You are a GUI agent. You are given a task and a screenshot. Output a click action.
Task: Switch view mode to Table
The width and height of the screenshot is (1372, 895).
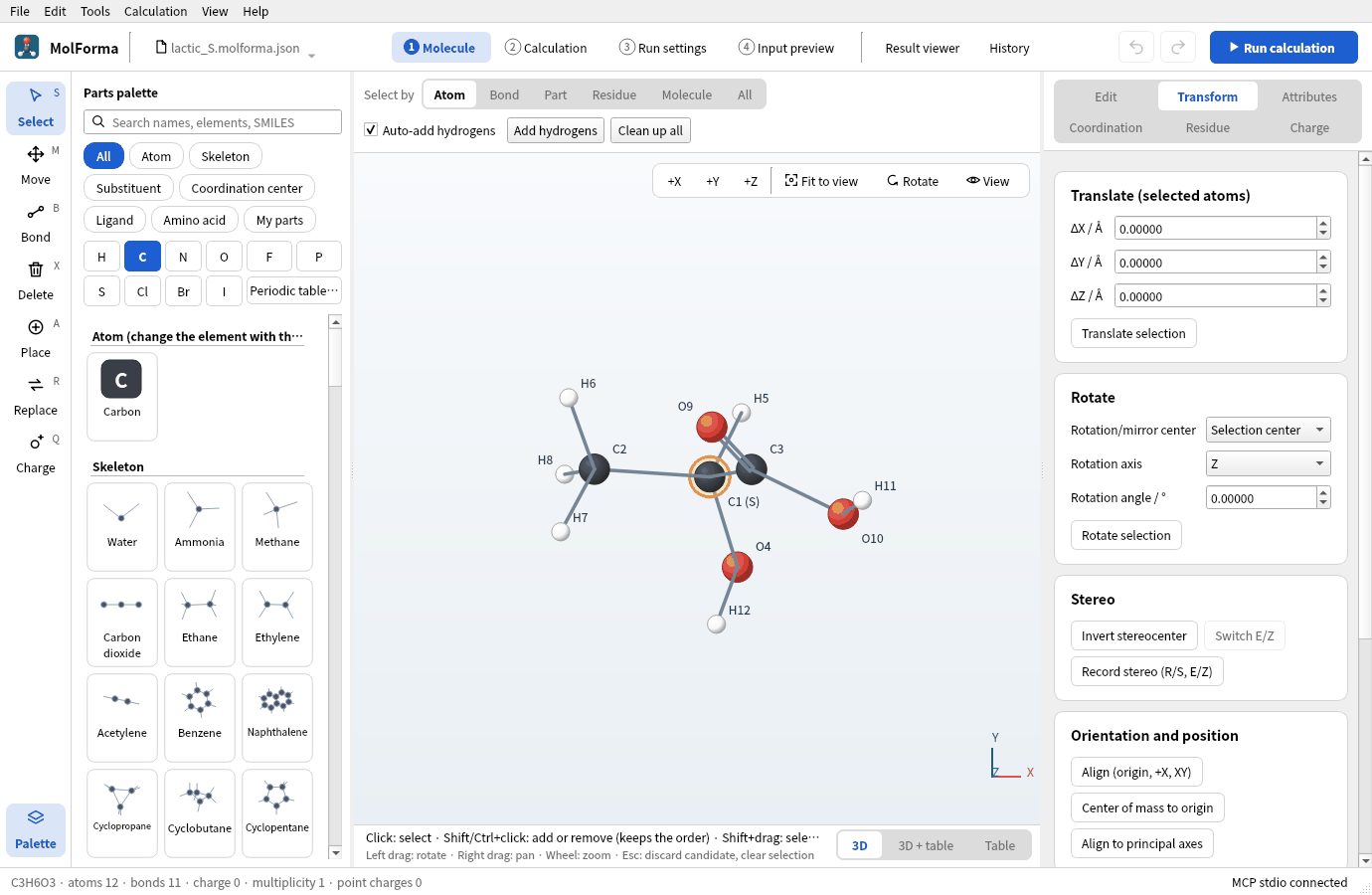[x=1000, y=846]
